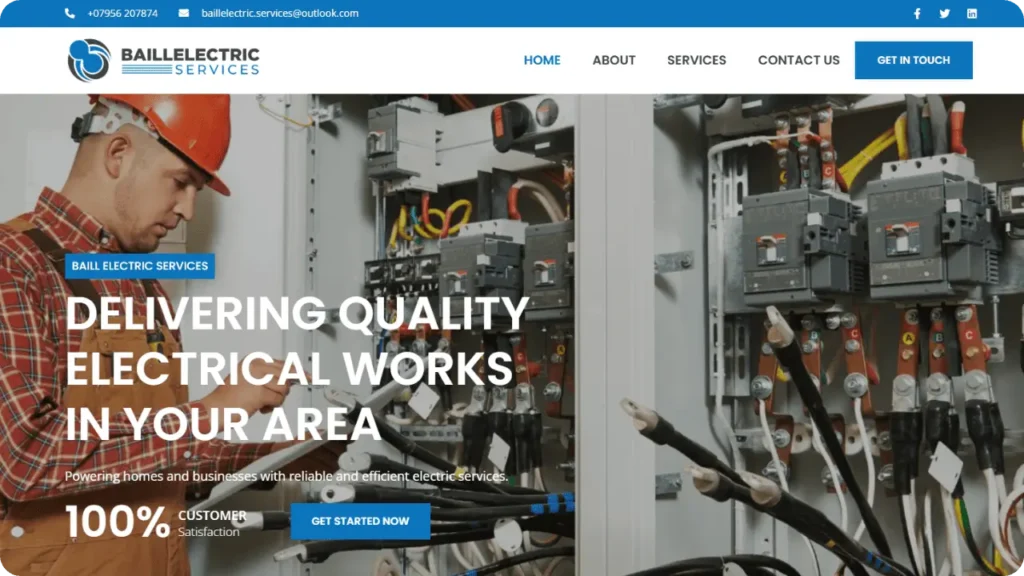Open the Services menu item

pos(696,60)
